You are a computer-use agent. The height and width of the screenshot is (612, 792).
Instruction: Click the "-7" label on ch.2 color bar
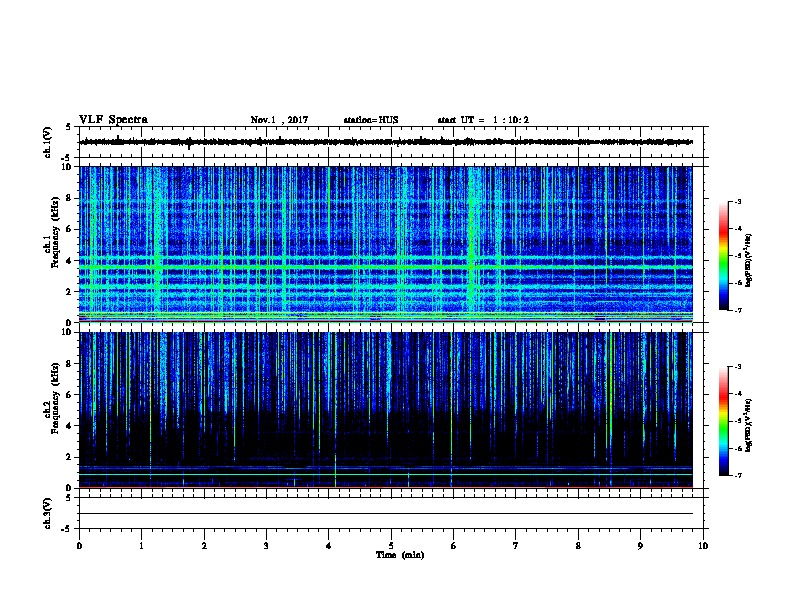tap(737, 476)
